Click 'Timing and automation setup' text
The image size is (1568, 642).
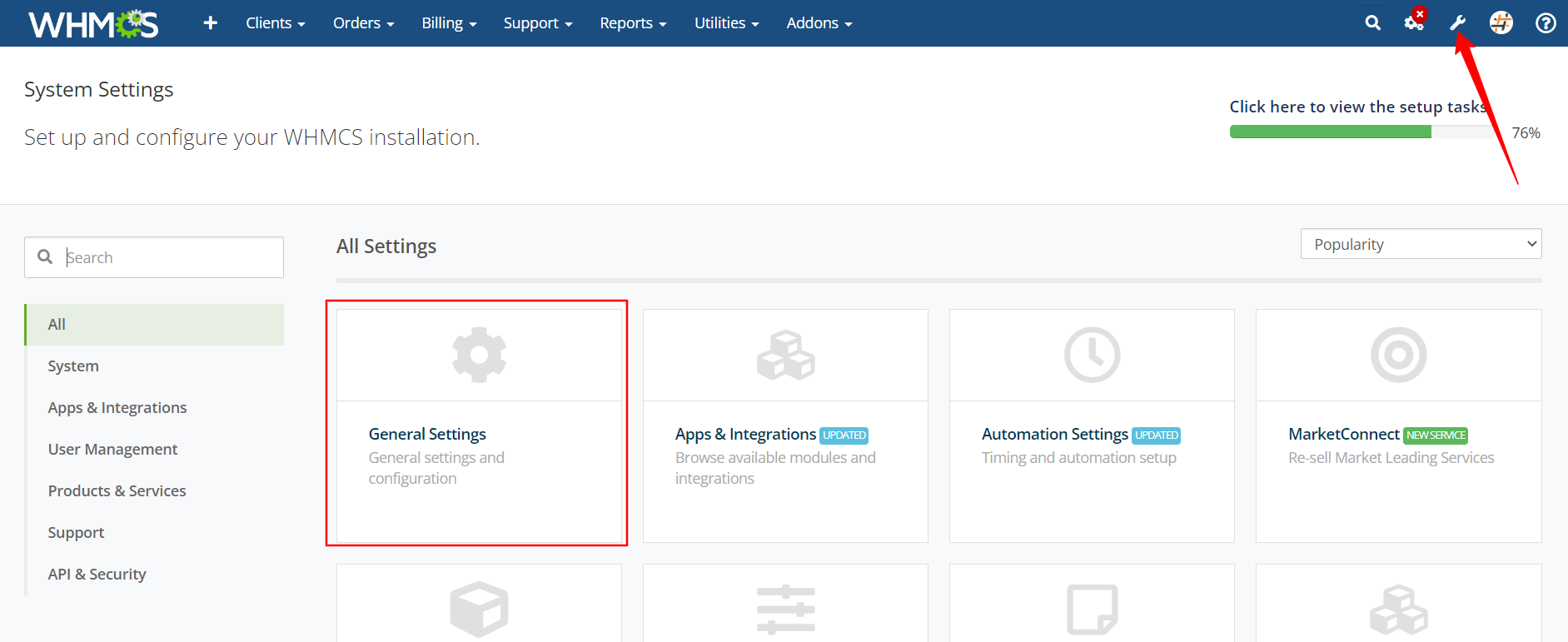tap(1078, 458)
